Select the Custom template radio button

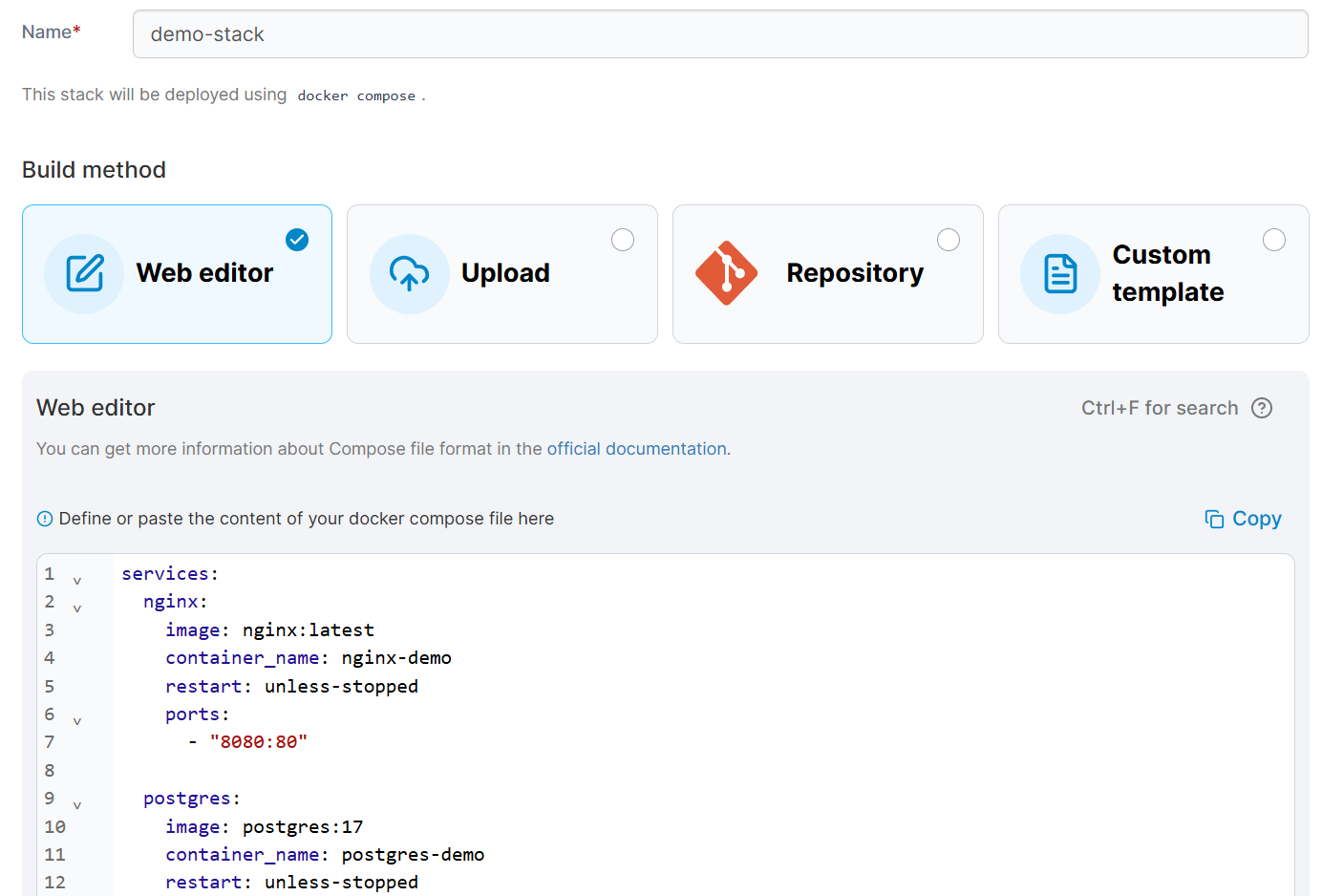pyautogui.click(x=1274, y=240)
